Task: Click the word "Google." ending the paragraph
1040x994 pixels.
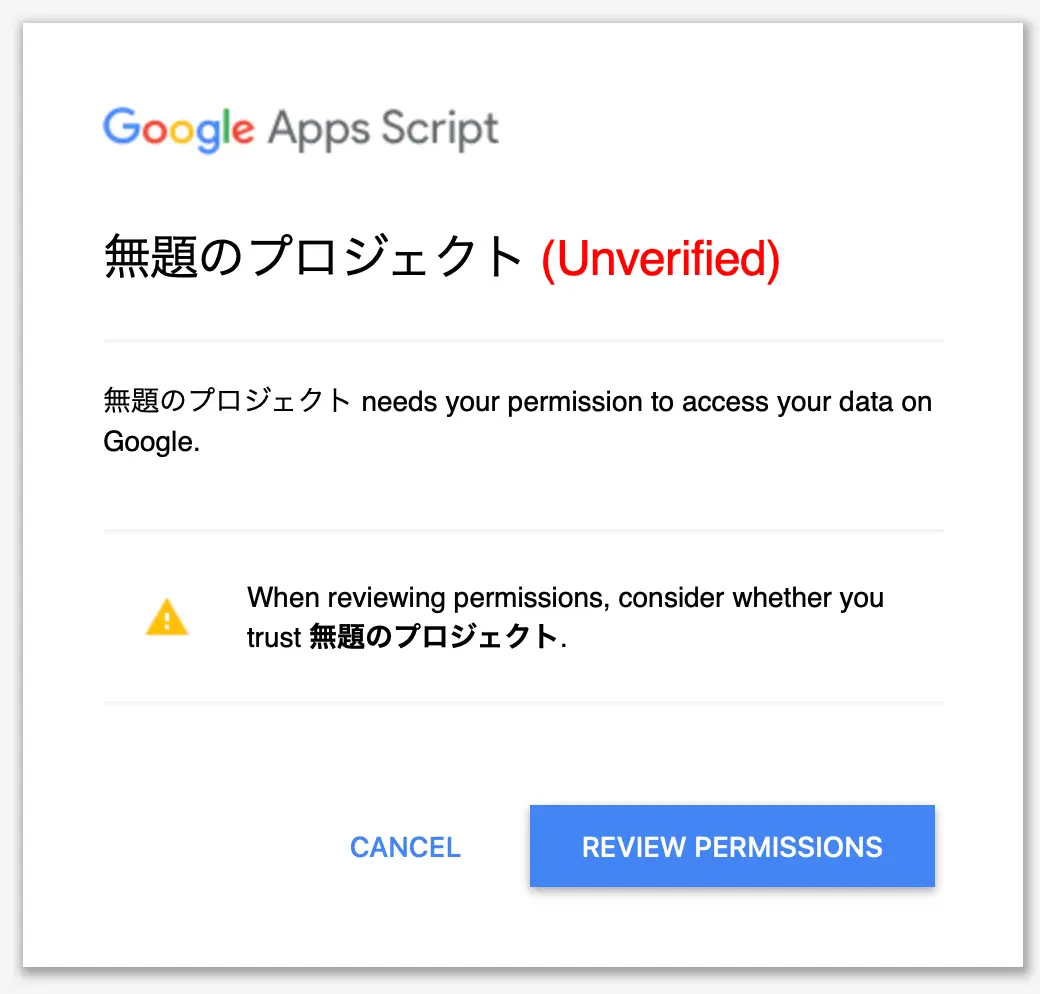Action: click(151, 442)
